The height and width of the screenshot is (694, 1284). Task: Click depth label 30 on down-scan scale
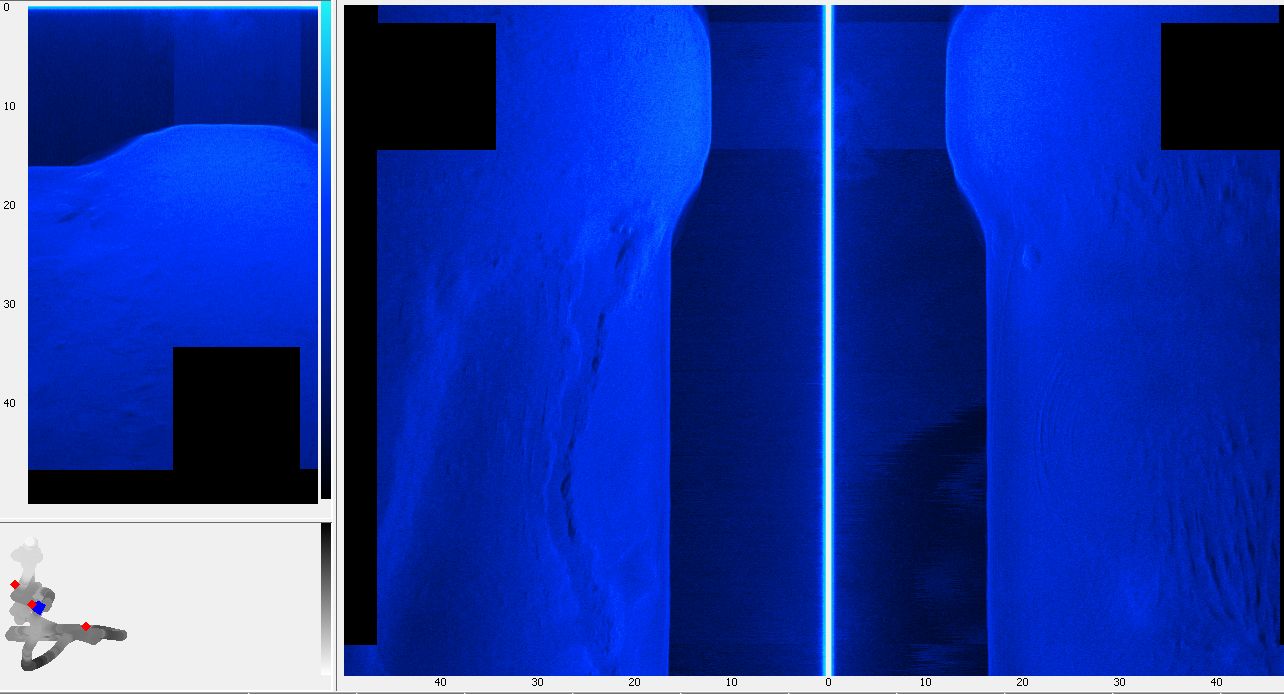click(x=9, y=304)
